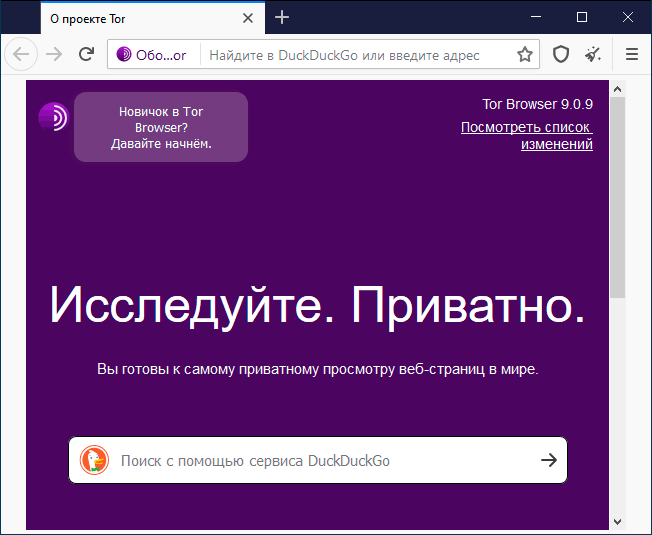Click the page scrollbar up arrow
The image size is (652, 535).
coord(617,89)
